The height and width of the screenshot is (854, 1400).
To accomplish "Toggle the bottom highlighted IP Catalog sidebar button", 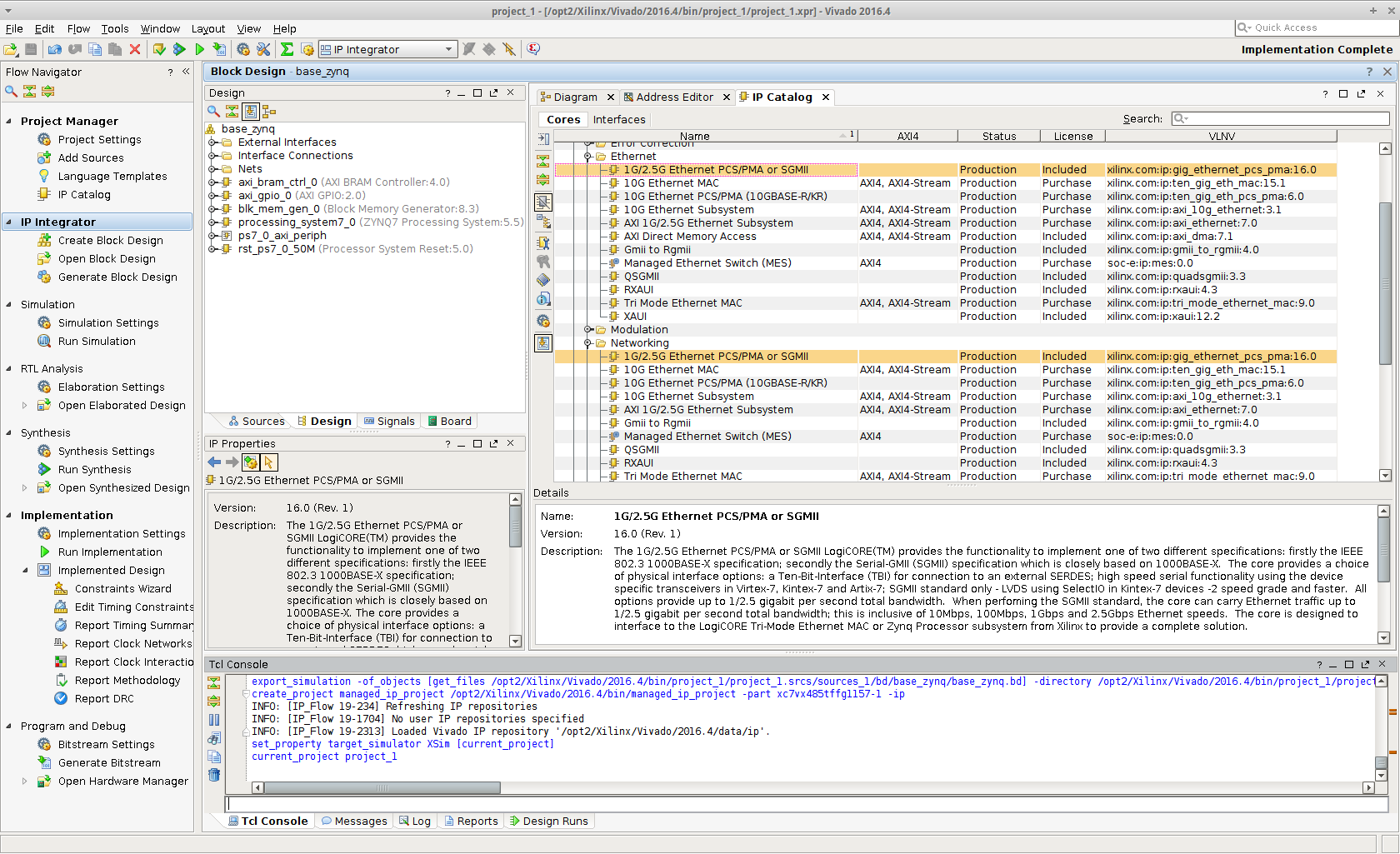I will pos(543,342).
